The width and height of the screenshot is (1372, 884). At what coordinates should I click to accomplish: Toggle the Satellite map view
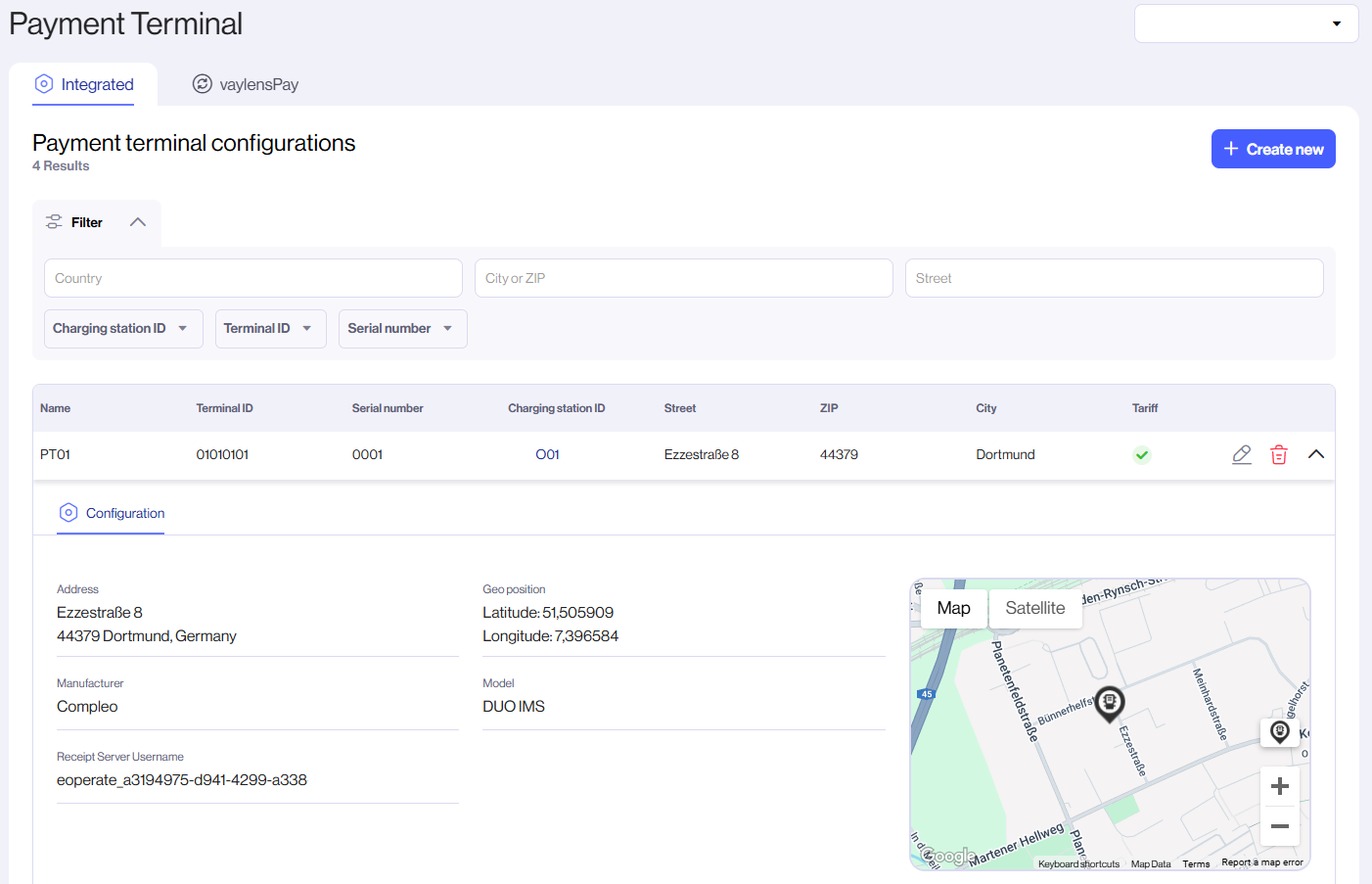pyautogui.click(x=1035, y=608)
